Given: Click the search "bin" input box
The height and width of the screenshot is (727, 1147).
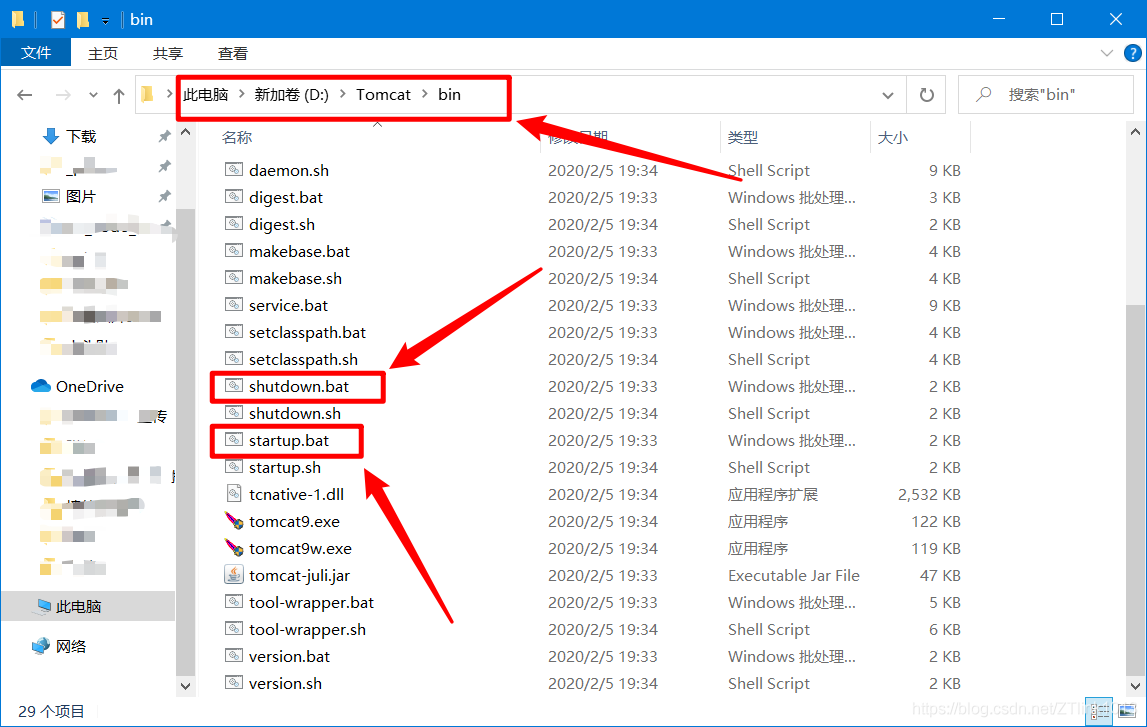Looking at the screenshot, I should pyautogui.click(x=1046, y=95).
